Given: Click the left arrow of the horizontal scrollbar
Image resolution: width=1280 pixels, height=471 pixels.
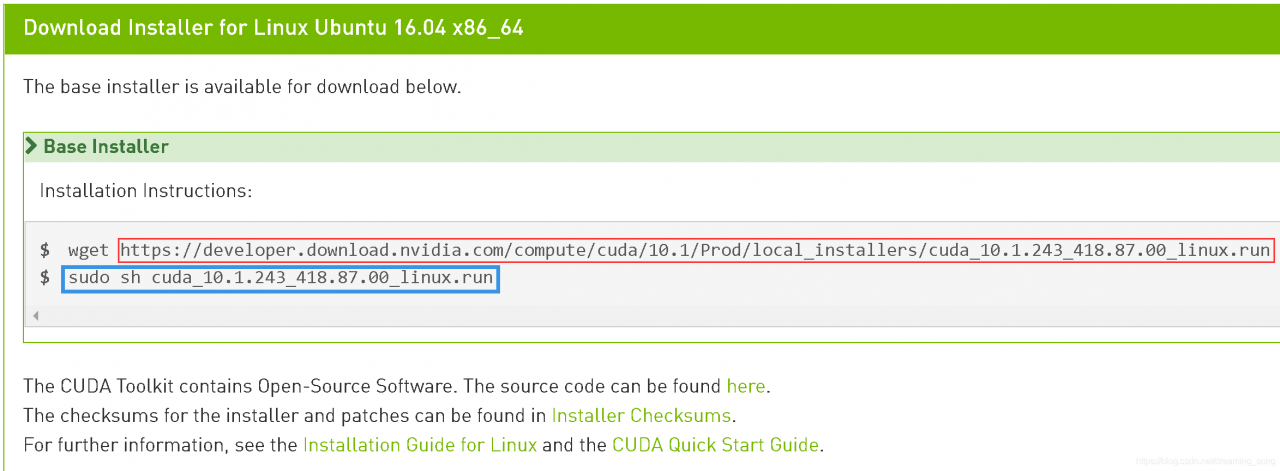Looking at the screenshot, I should [x=35, y=316].
